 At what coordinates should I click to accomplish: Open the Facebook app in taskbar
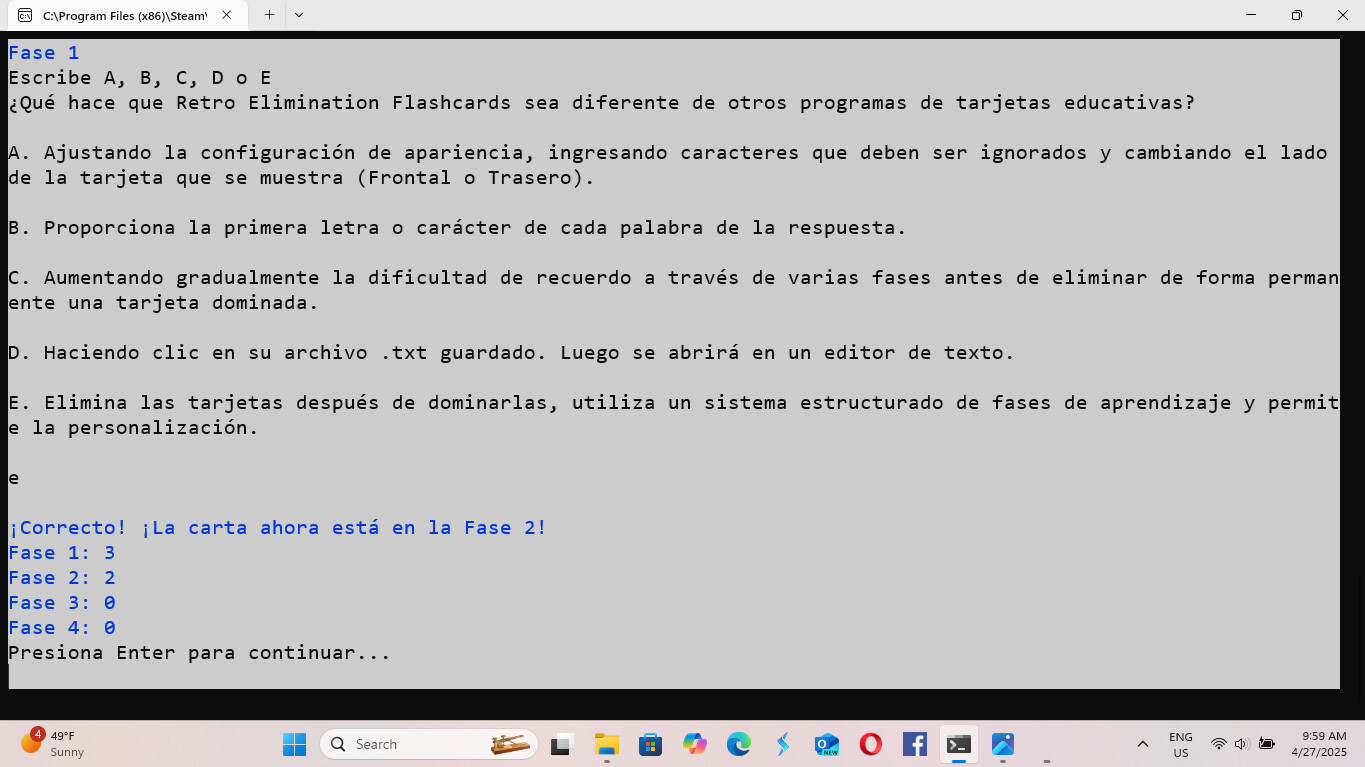[x=914, y=744]
